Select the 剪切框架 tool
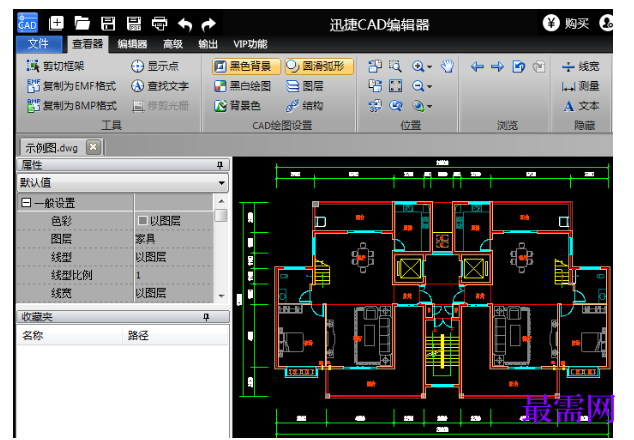634x440 pixels. click(55, 66)
